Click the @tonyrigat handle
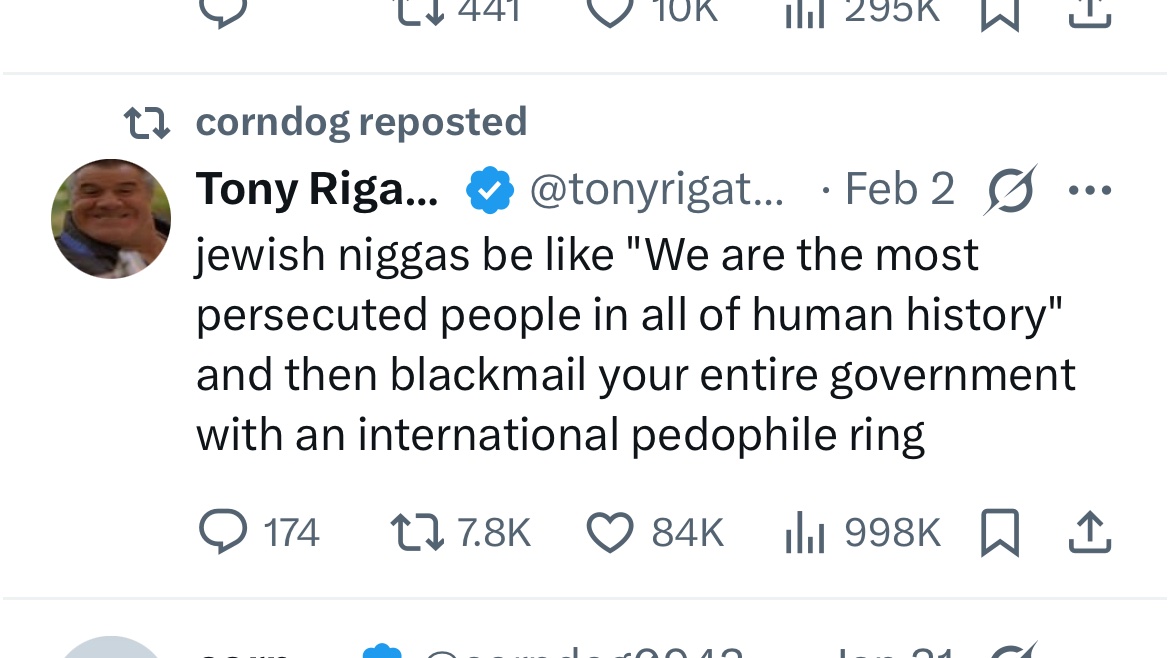This screenshot has height=658, width=1170. [x=656, y=189]
